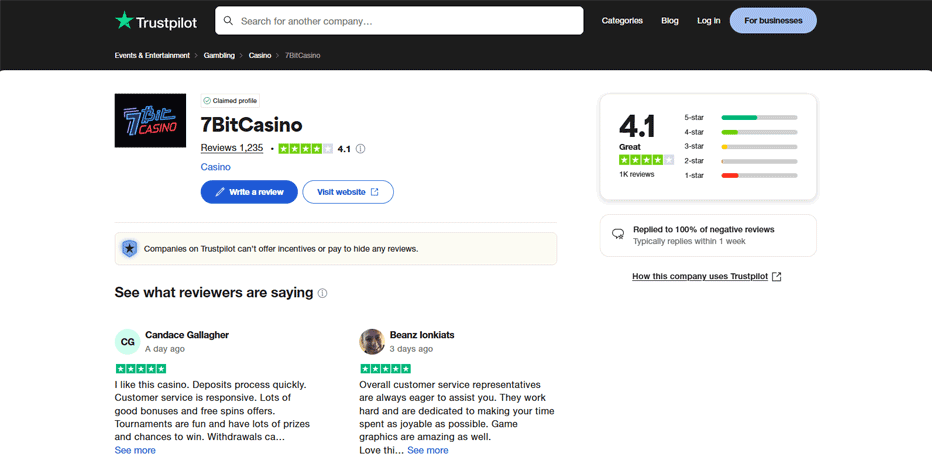Open the Blog page
This screenshot has width=932, height=460.
(x=669, y=21)
